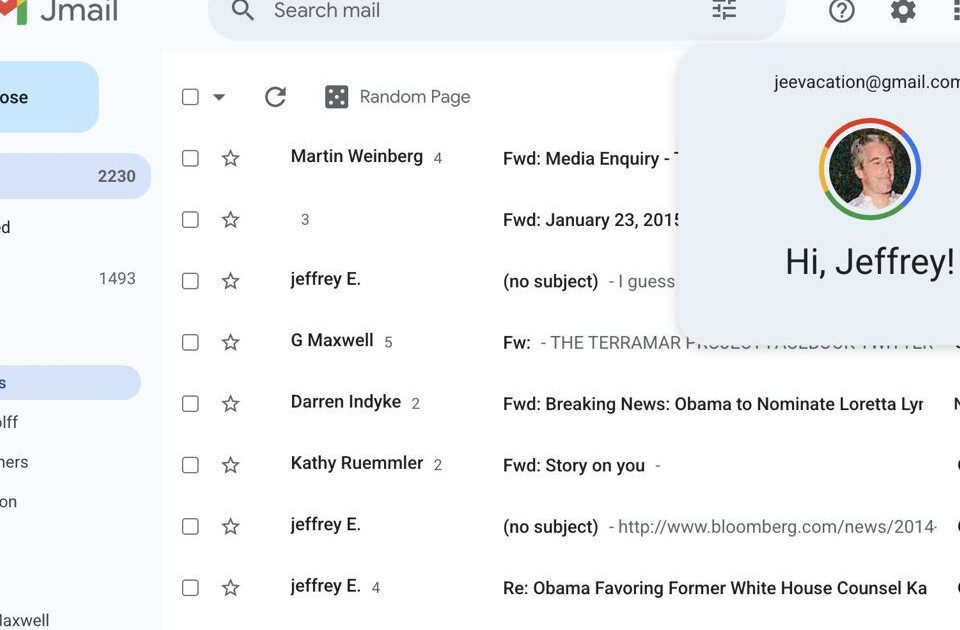Screen dimensions: 960x630
Task: Click the Random Page dice icon
Action: tap(337, 97)
